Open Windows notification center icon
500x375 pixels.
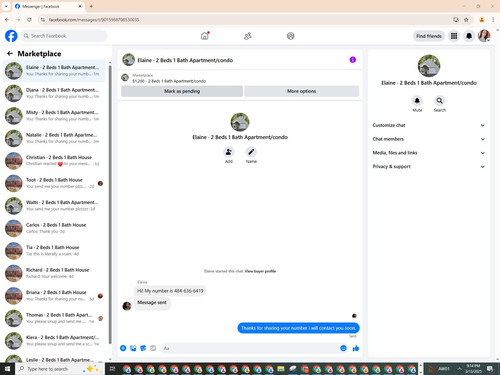coord(490,369)
